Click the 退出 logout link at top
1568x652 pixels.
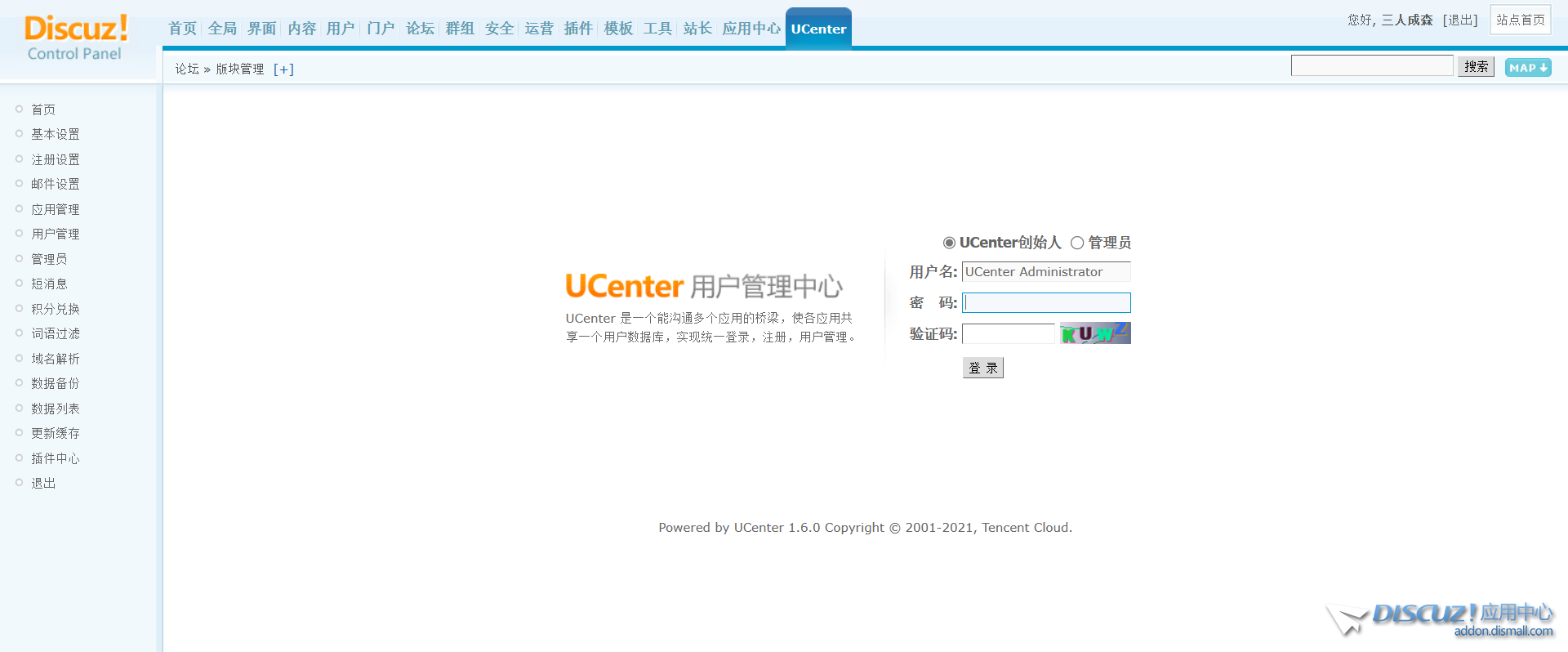(1460, 20)
